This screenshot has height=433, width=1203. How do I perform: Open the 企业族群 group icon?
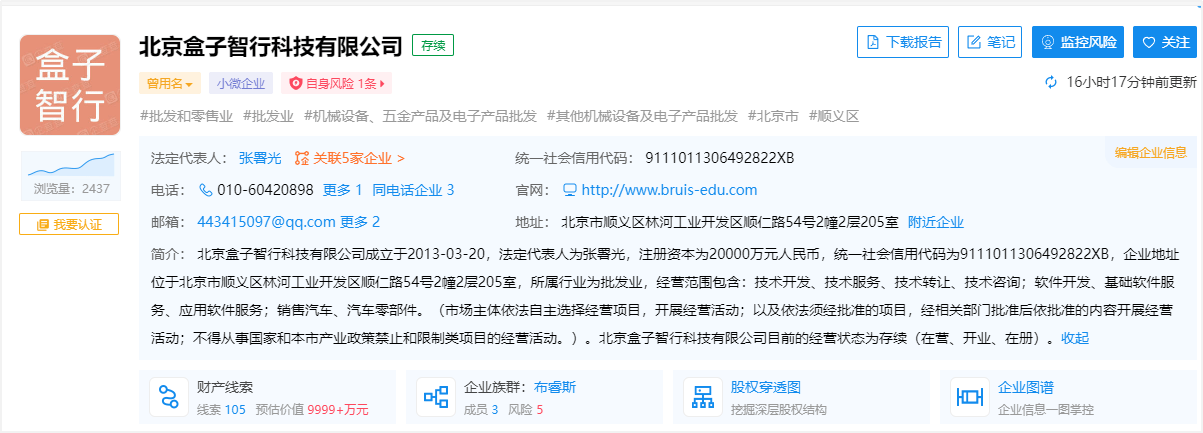point(436,397)
